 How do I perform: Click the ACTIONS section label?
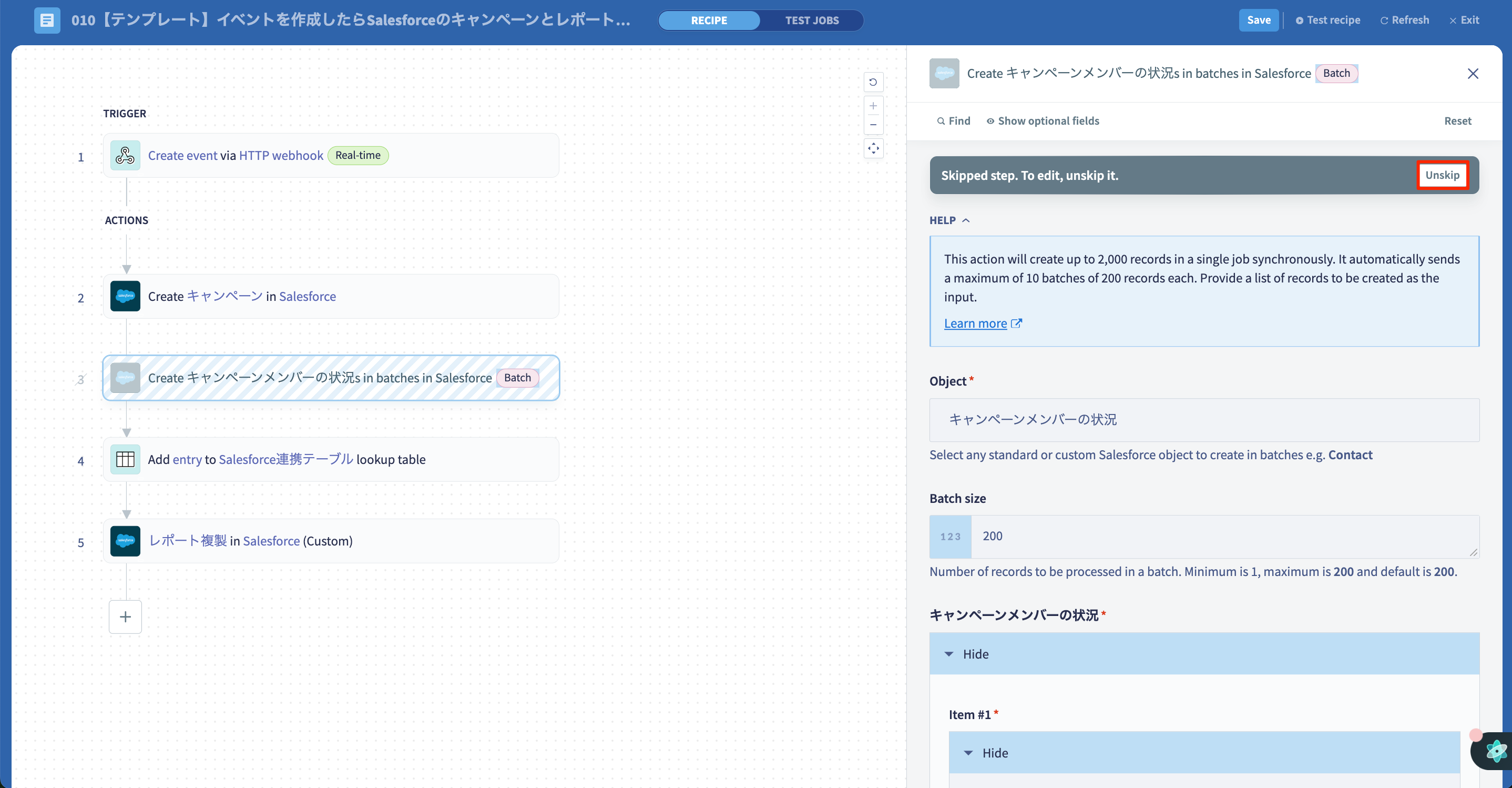[126, 220]
